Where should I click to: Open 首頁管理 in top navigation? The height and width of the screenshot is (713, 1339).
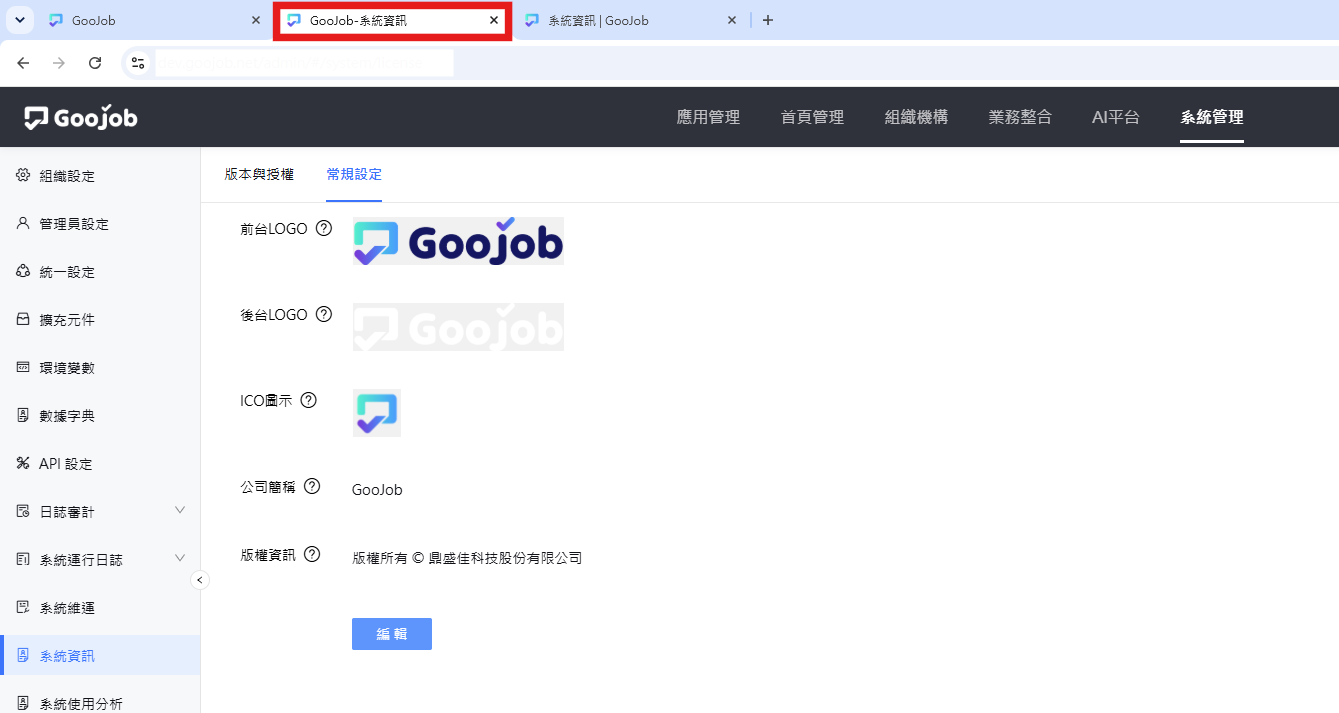[812, 117]
